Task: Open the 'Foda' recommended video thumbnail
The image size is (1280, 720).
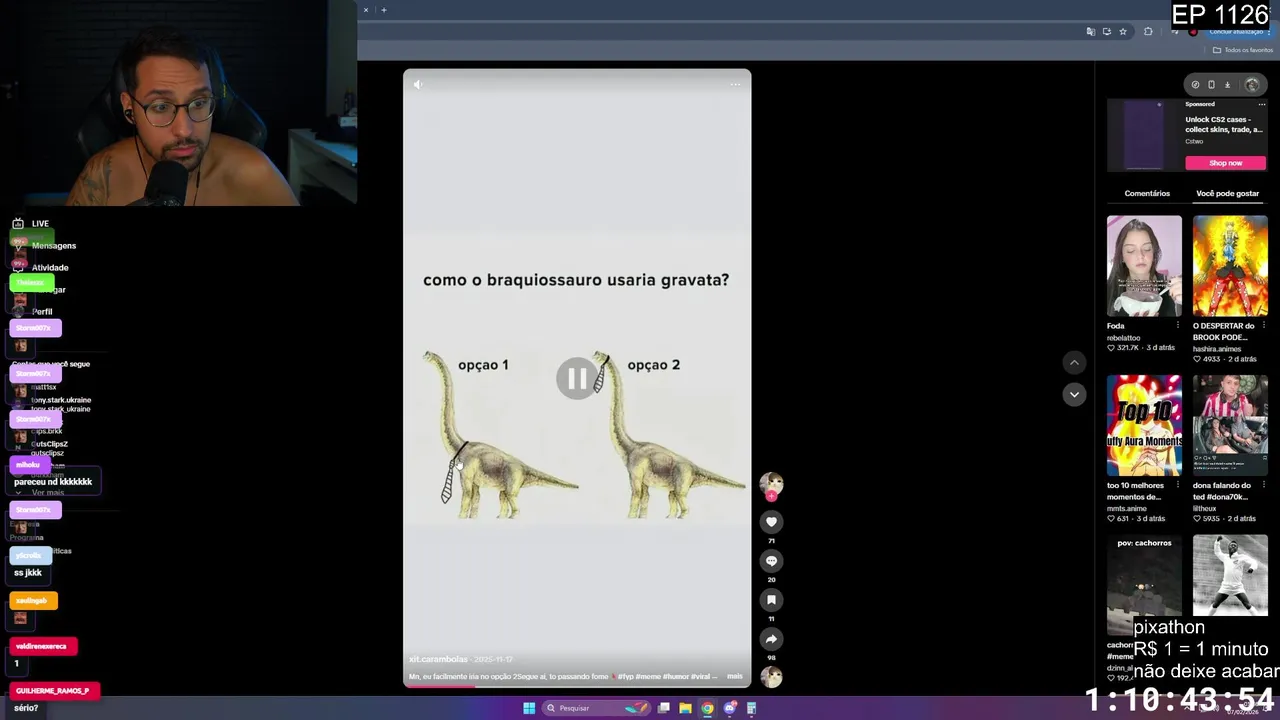Action: (1144, 266)
